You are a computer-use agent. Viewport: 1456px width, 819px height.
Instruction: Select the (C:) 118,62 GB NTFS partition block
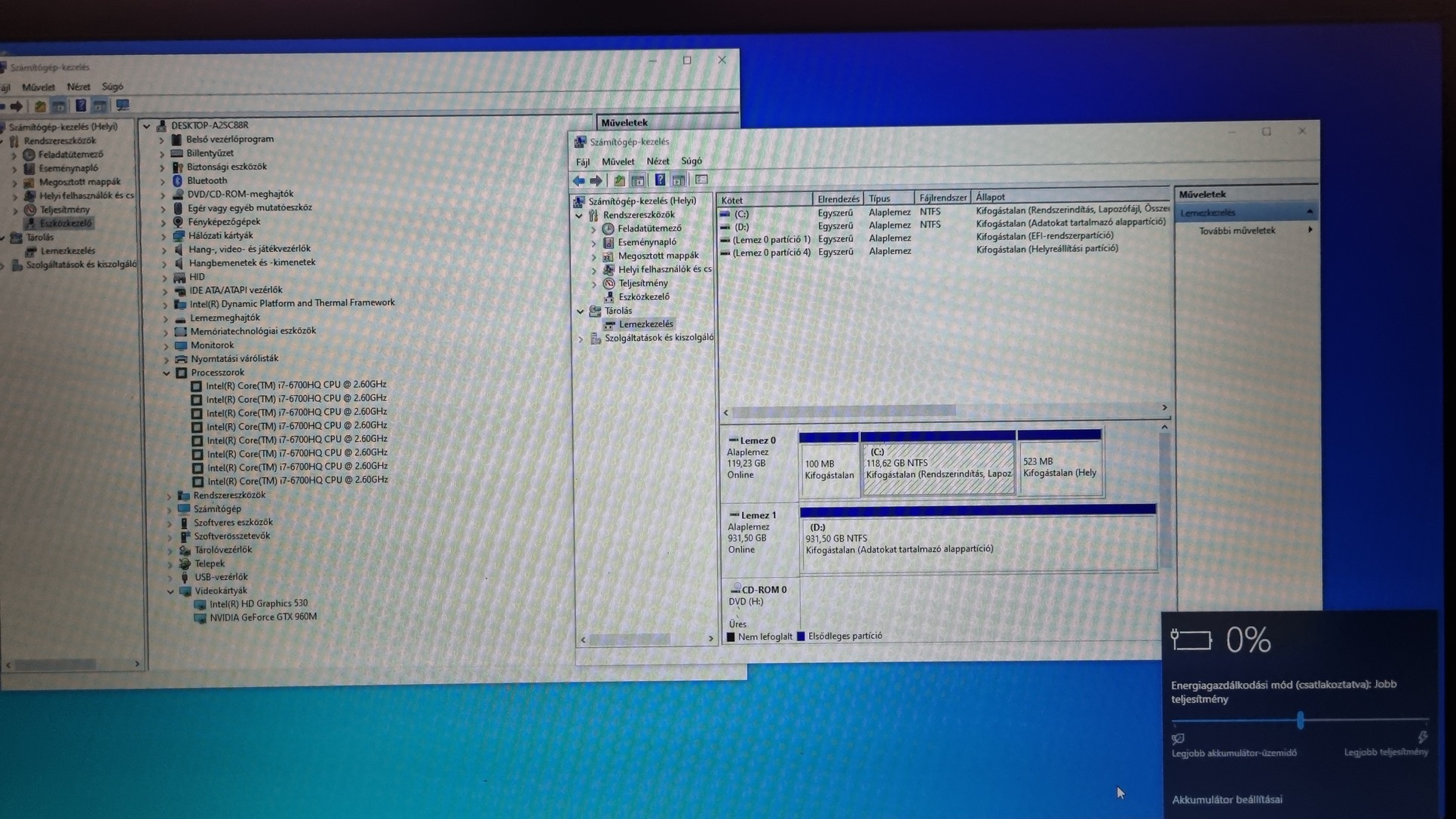click(x=937, y=468)
